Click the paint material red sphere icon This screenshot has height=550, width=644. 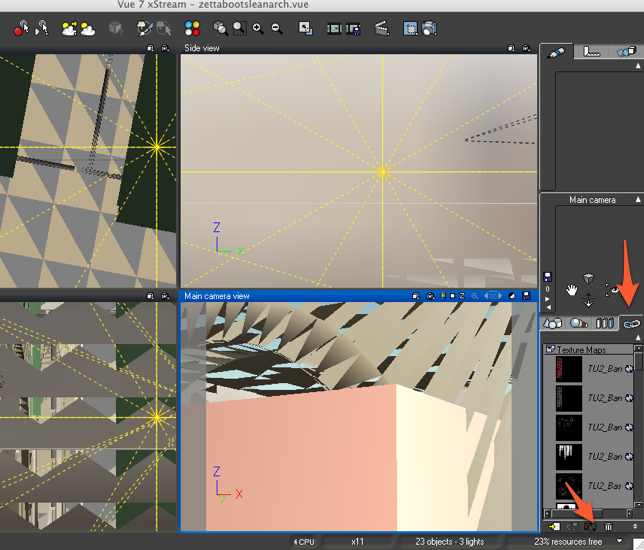(20, 28)
